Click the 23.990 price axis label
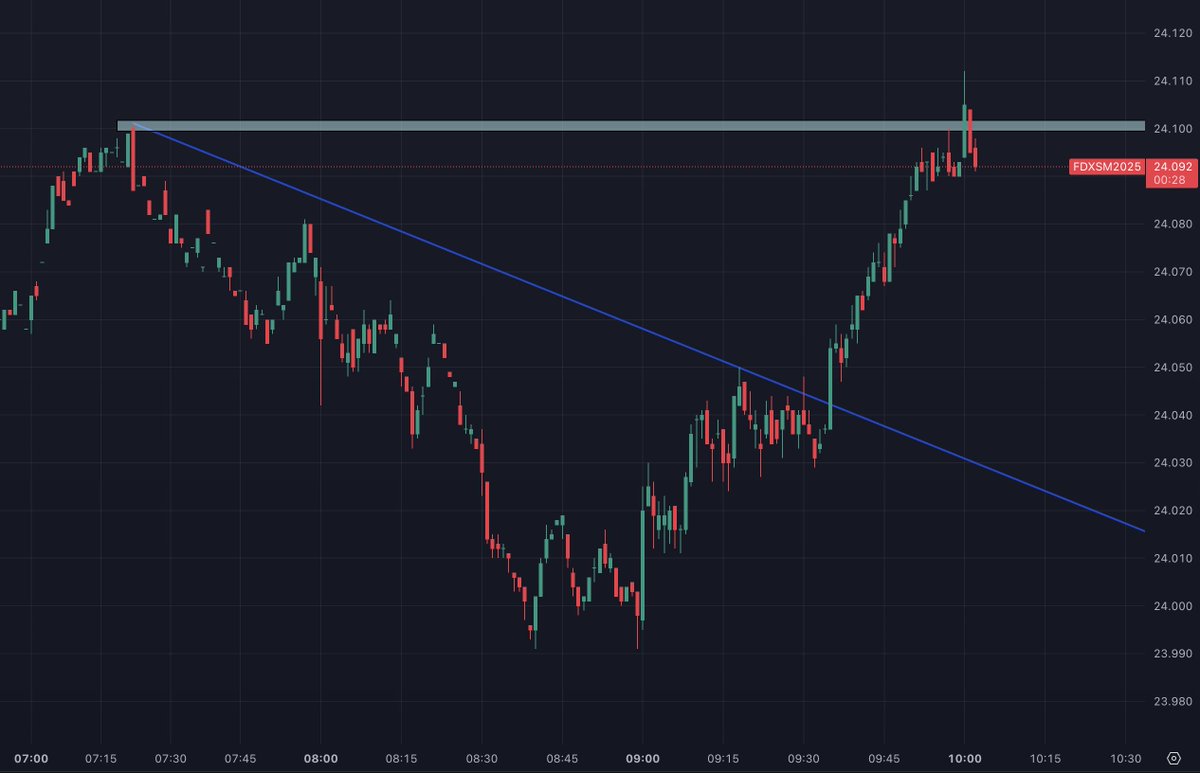This screenshot has width=1200, height=773. point(1172,654)
